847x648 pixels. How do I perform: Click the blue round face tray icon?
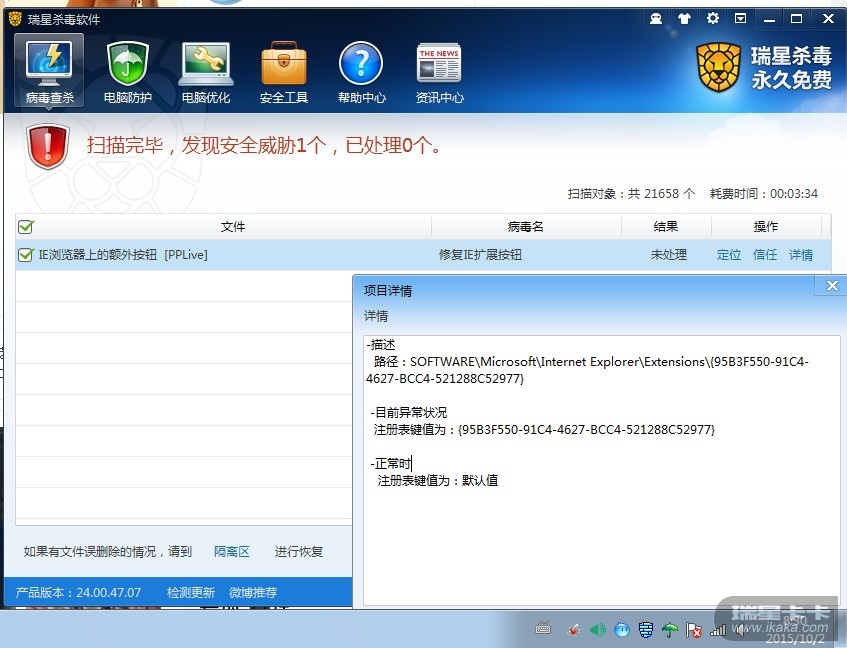(622, 630)
